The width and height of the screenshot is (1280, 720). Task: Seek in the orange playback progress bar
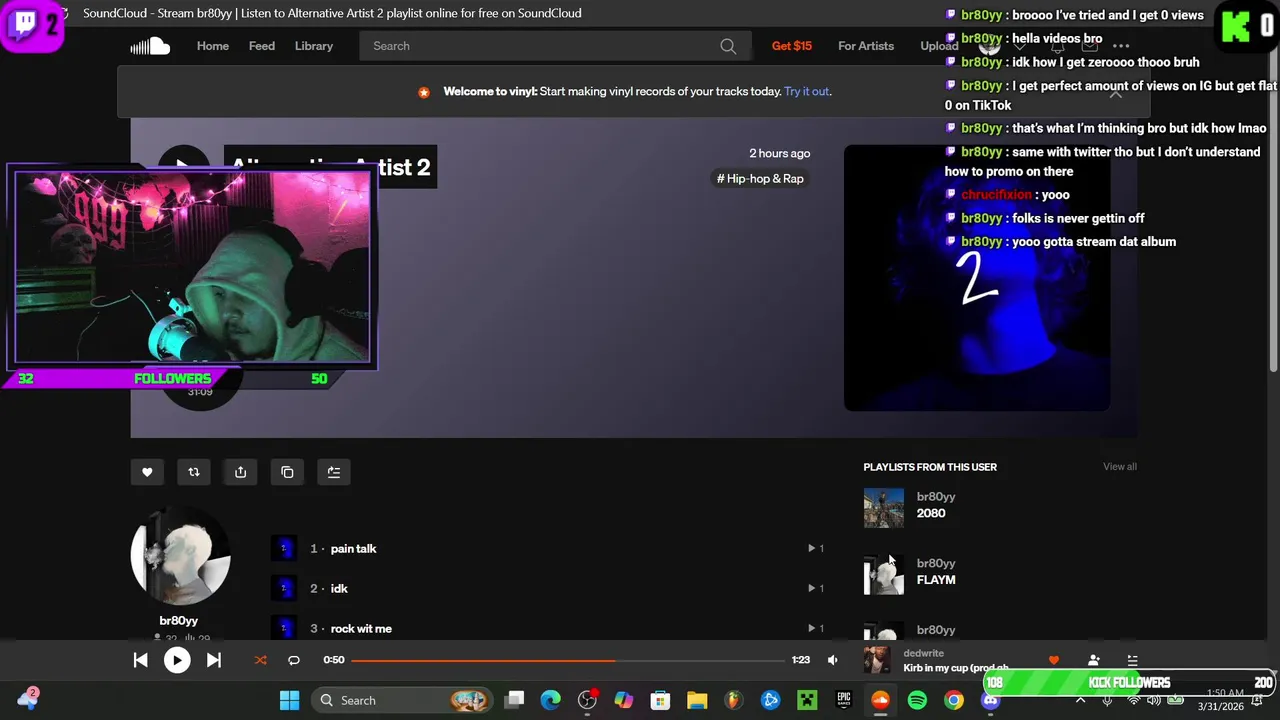click(x=568, y=660)
